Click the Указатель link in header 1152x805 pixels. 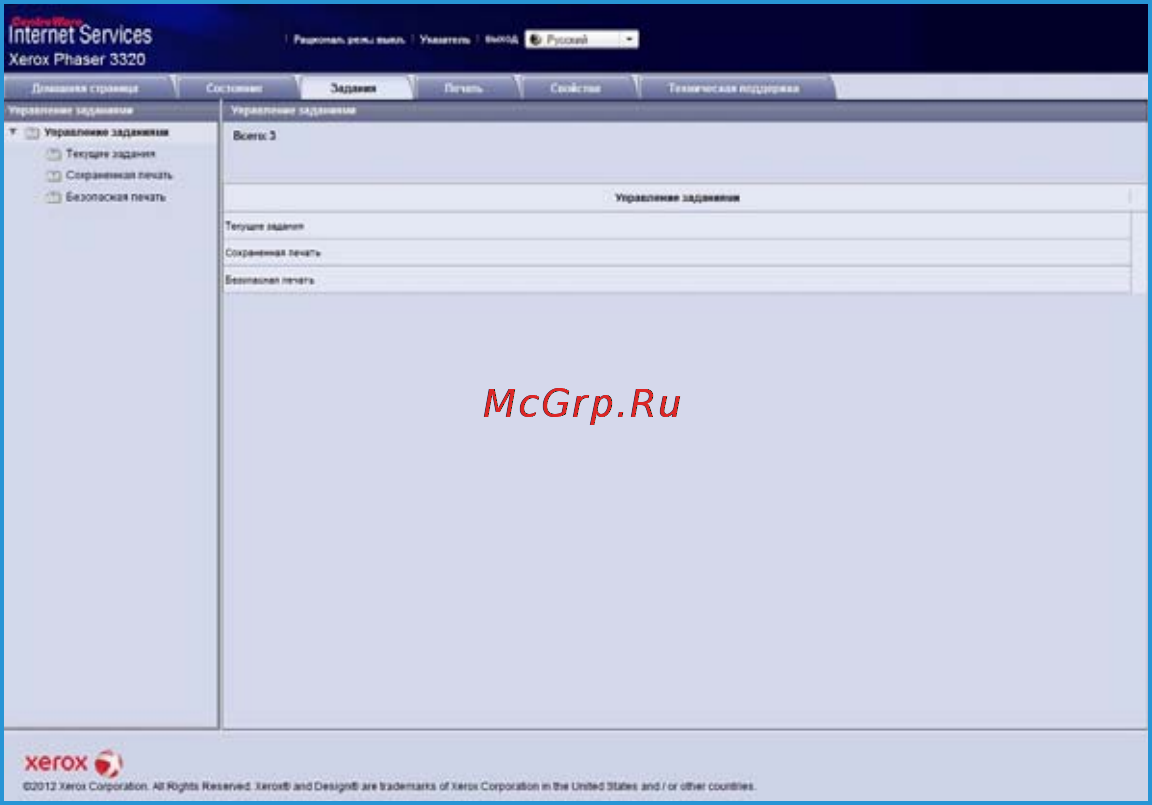pyautogui.click(x=444, y=40)
